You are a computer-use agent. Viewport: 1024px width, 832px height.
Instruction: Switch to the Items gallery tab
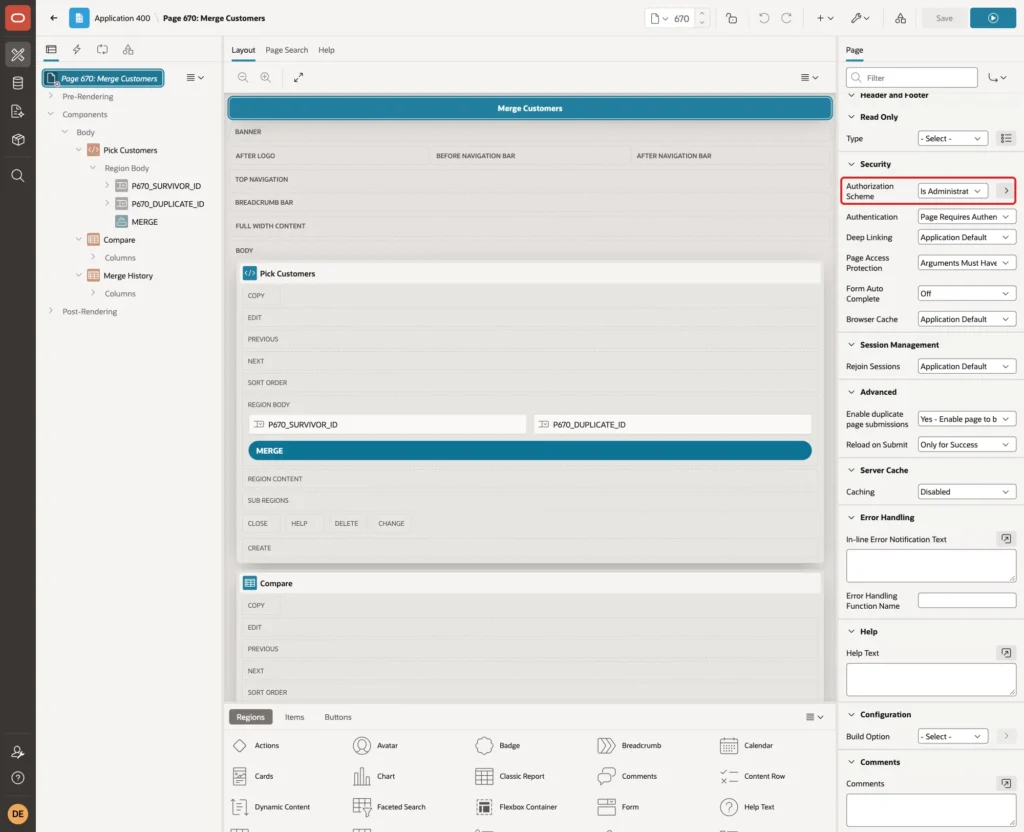[295, 716]
